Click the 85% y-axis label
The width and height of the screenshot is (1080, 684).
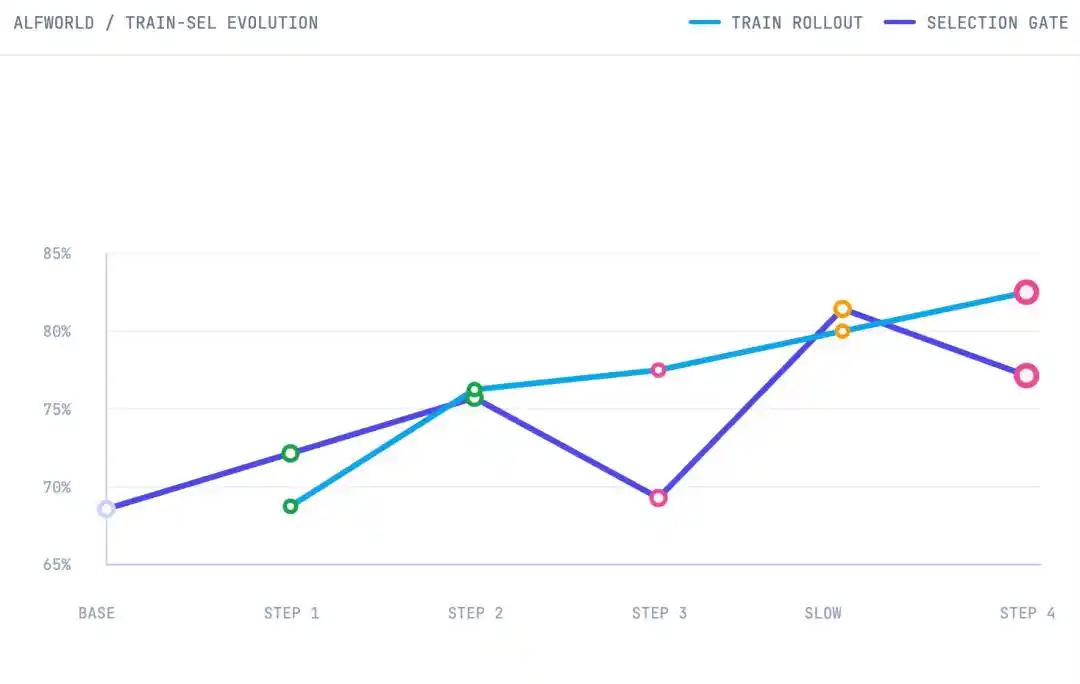[x=56, y=253]
